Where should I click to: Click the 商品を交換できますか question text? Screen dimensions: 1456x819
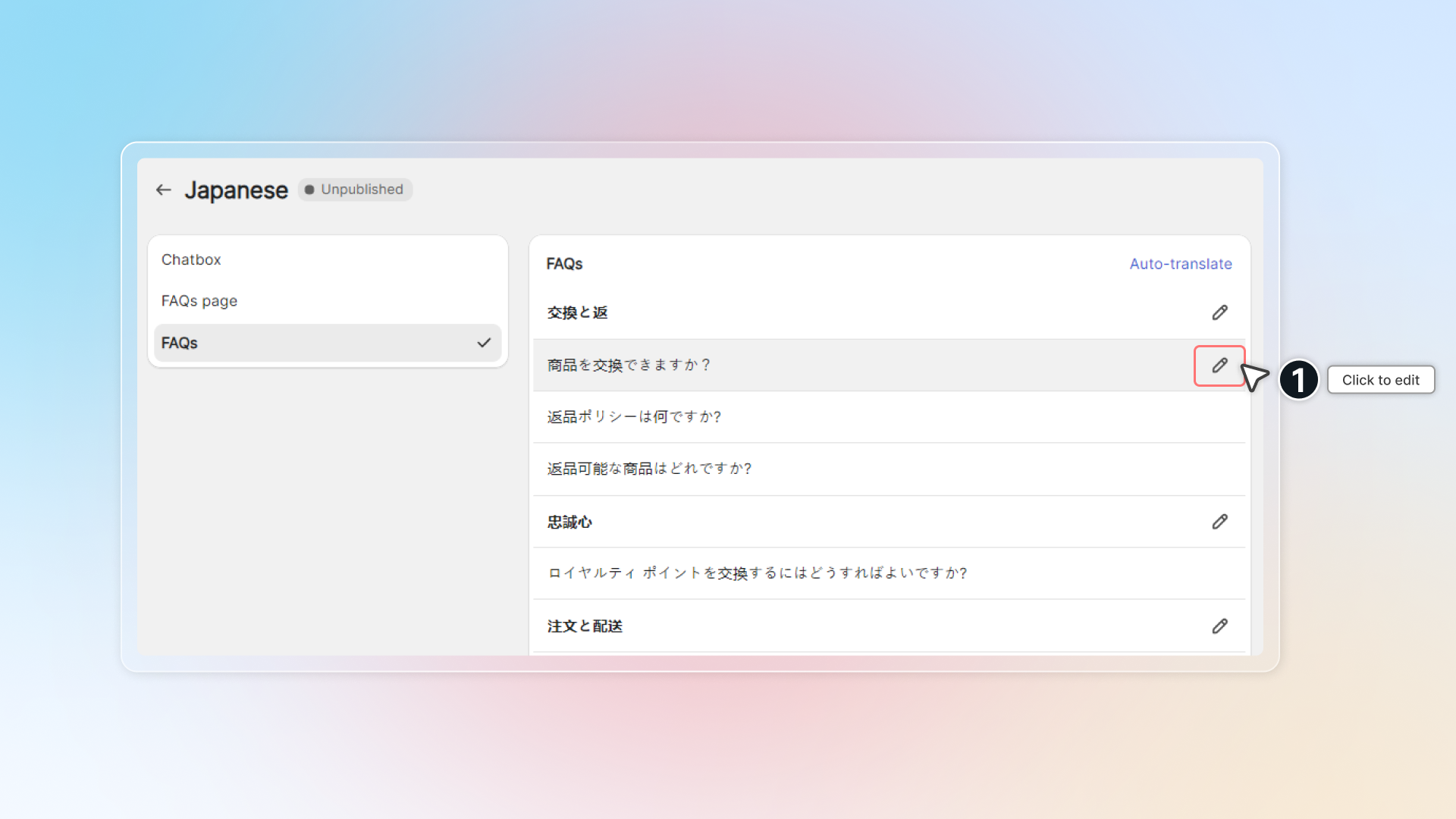[629, 366]
